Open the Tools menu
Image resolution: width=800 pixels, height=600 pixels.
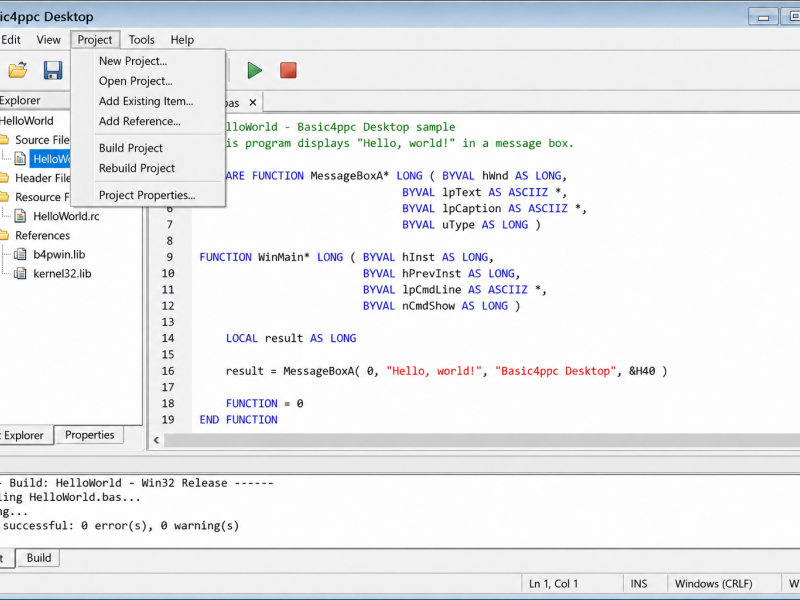pyautogui.click(x=141, y=40)
